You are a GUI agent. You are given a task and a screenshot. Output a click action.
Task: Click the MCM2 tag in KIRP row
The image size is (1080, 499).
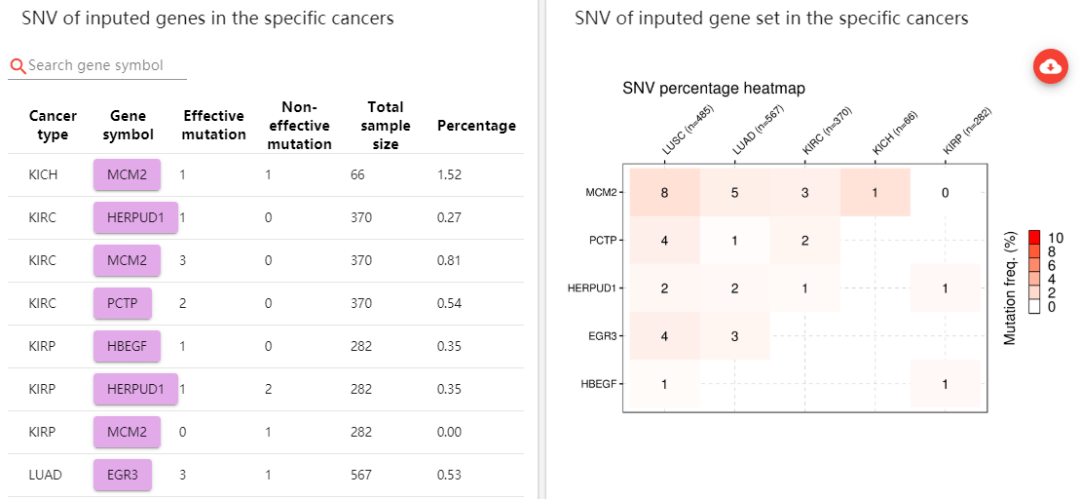click(x=127, y=432)
